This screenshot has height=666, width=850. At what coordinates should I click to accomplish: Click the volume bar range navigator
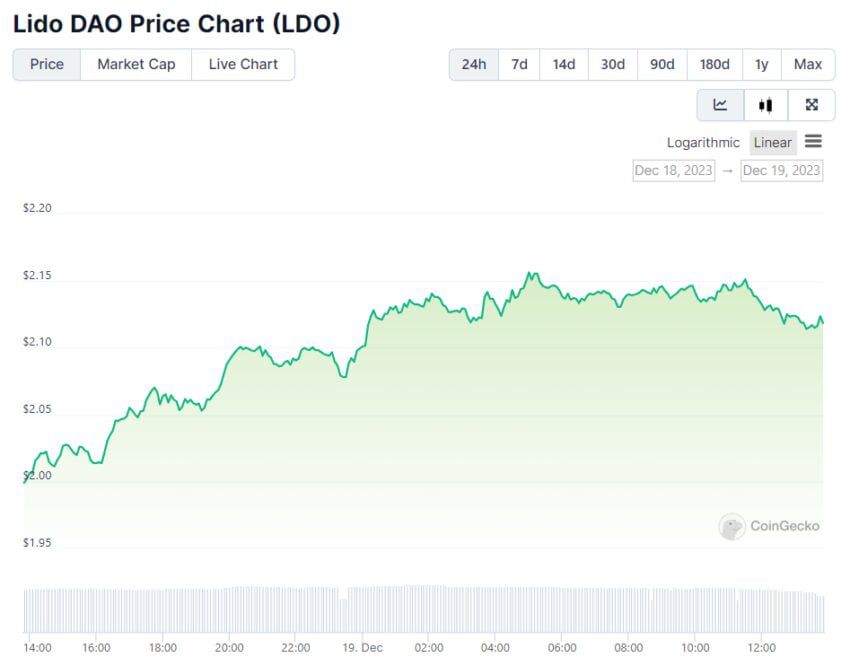coord(423,609)
